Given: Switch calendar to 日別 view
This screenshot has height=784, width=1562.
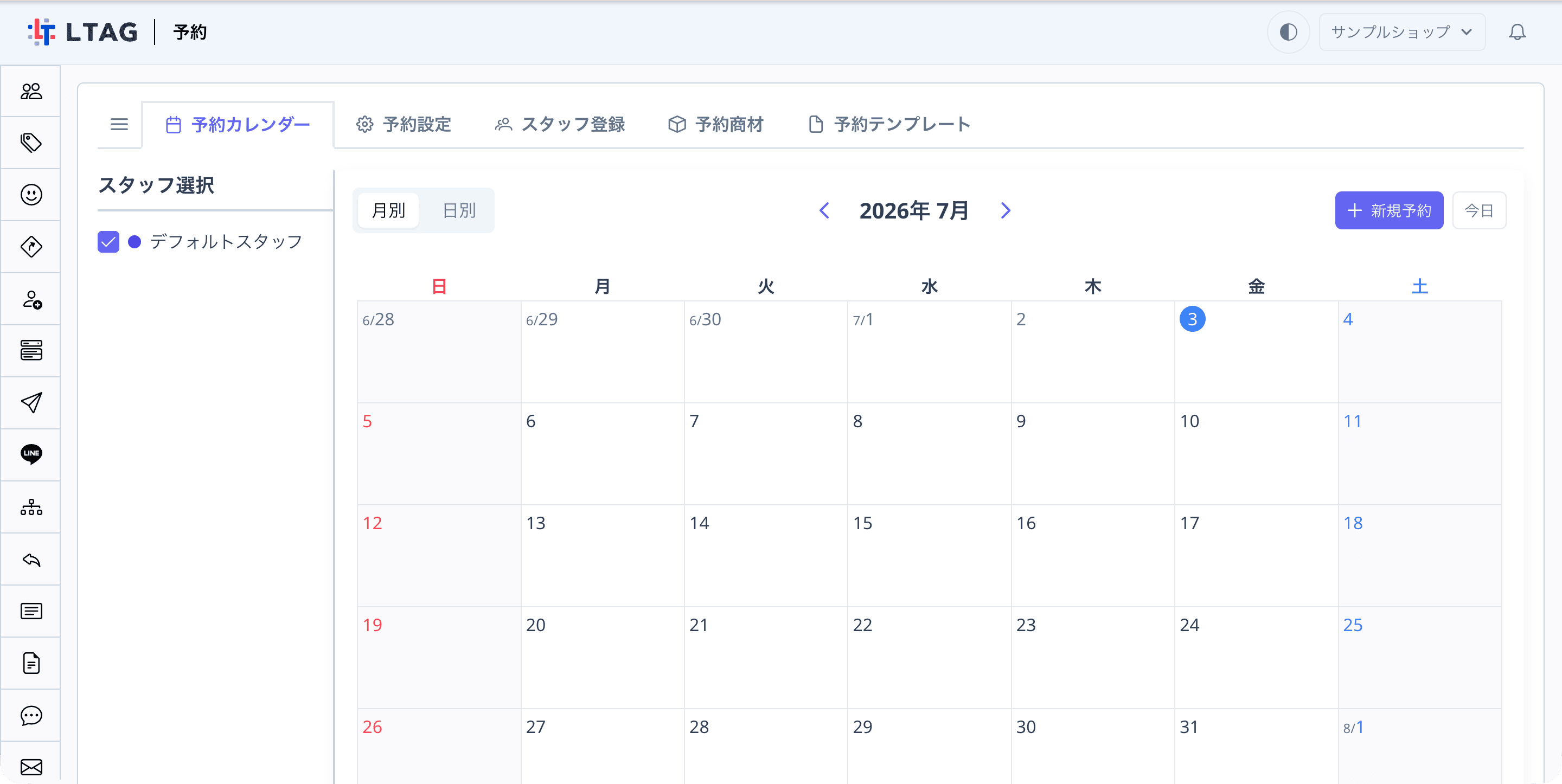Looking at the screenshot, I should click(x=459, y=210).
